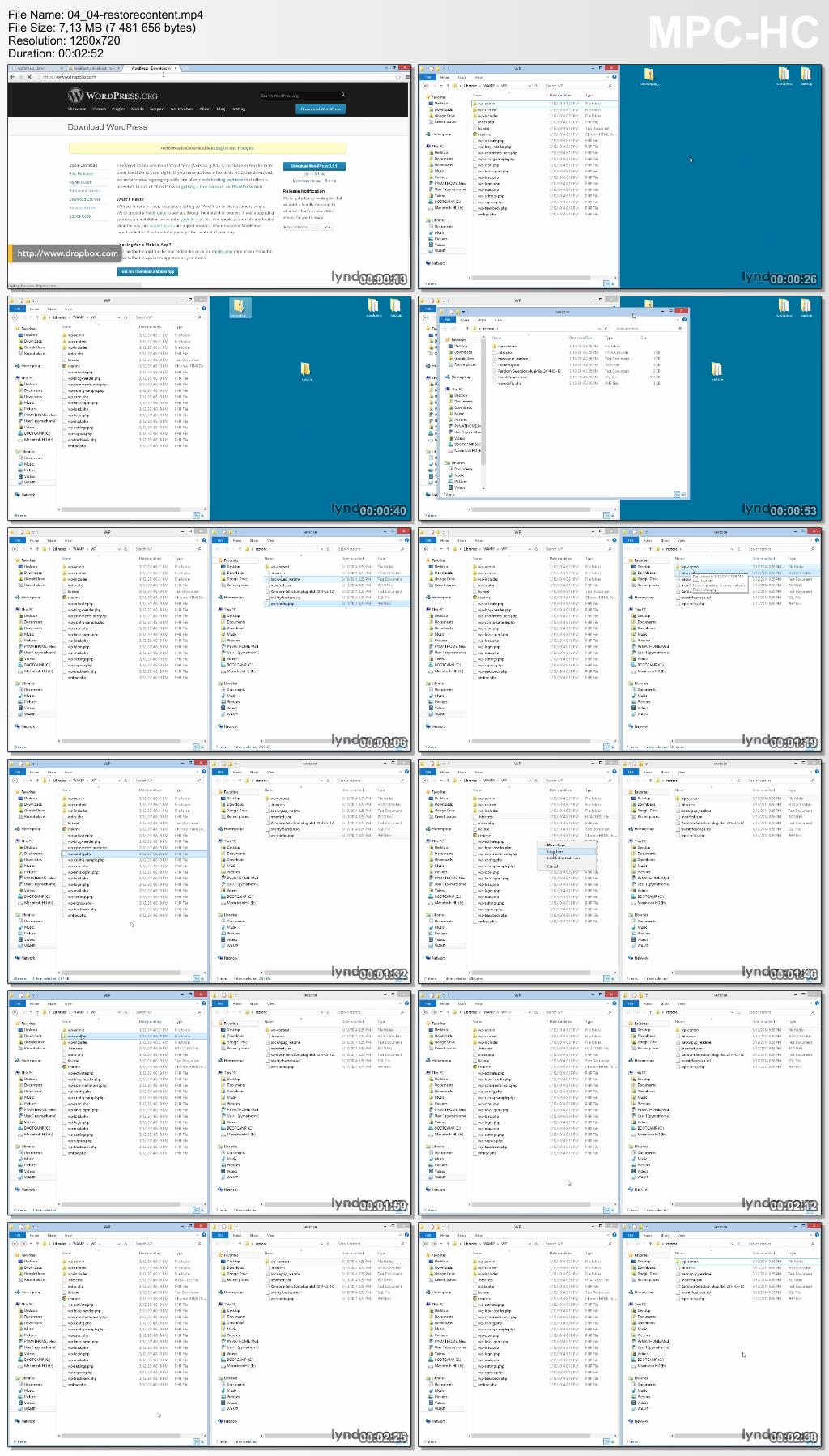View the frame stamped 00:01:59

click(210, 1103)
